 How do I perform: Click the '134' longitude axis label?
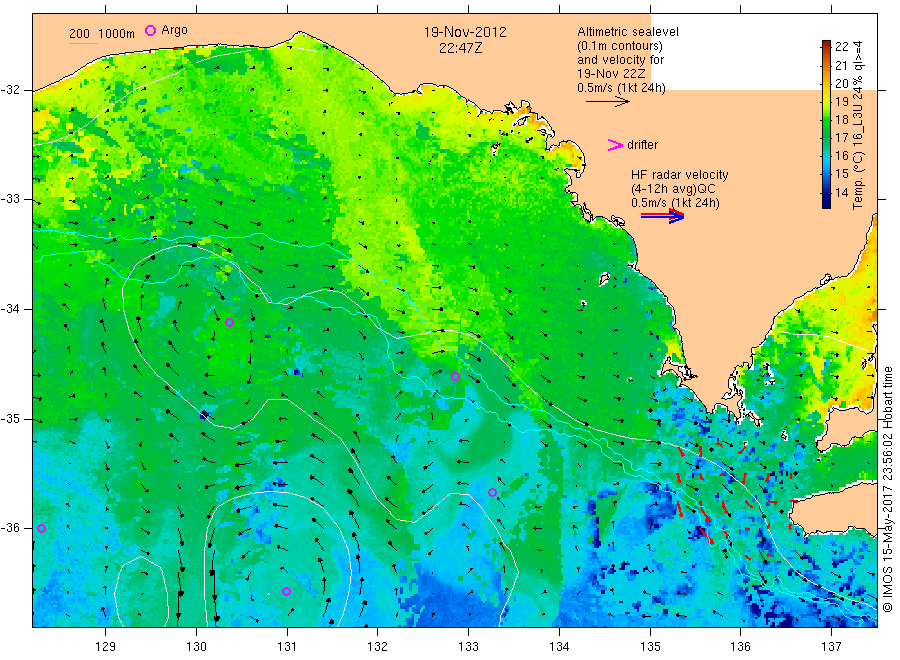(559, 647)
